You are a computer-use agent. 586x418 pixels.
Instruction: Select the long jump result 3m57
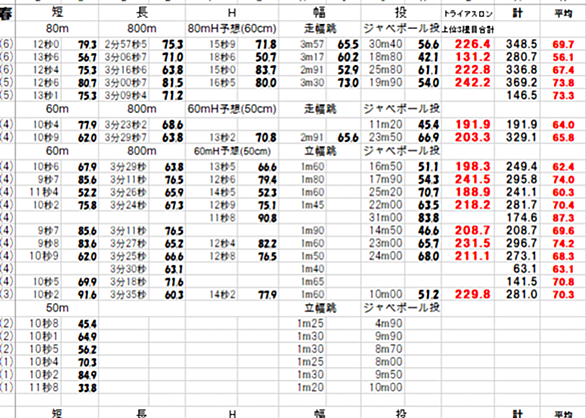click(x=312, y=44)
